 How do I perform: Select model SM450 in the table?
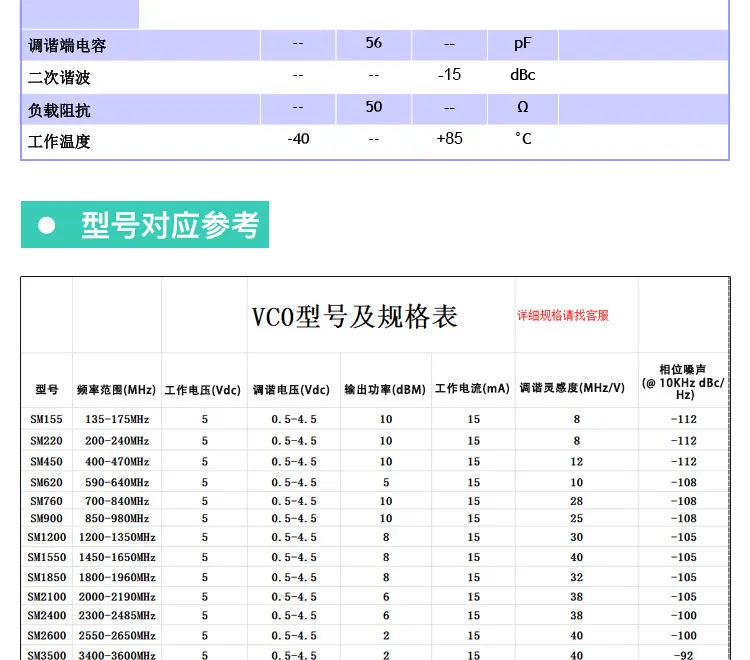pyautogui.click(x=46, y=462)
